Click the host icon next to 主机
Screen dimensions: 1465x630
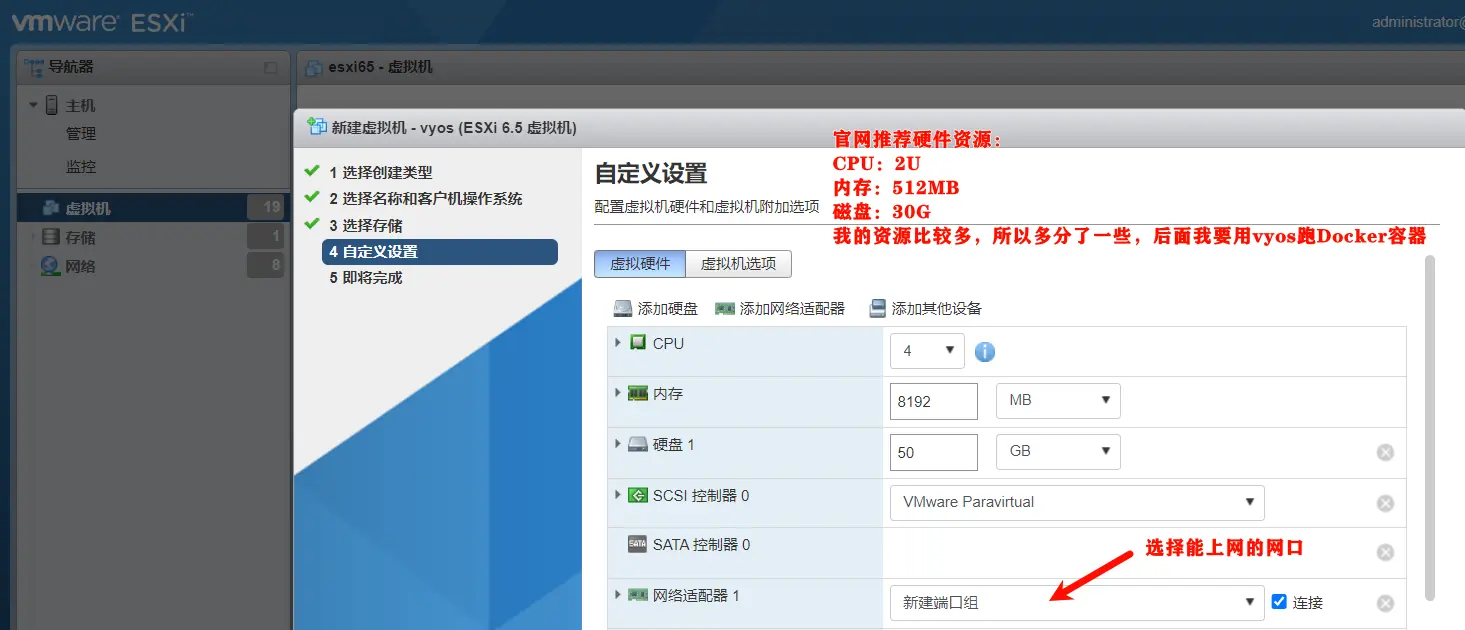(52, 105)
